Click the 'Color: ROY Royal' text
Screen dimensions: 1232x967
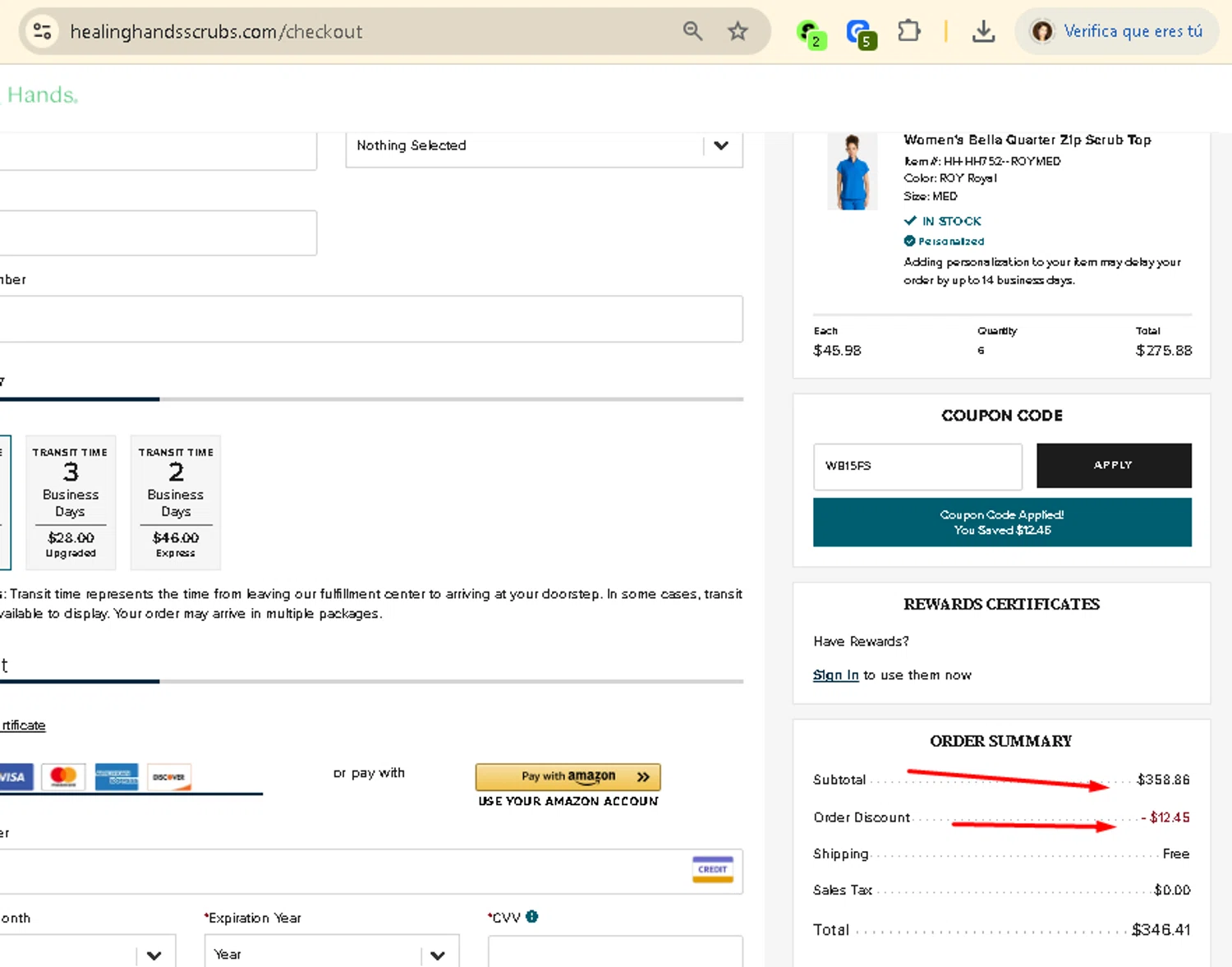click(950, 178)
